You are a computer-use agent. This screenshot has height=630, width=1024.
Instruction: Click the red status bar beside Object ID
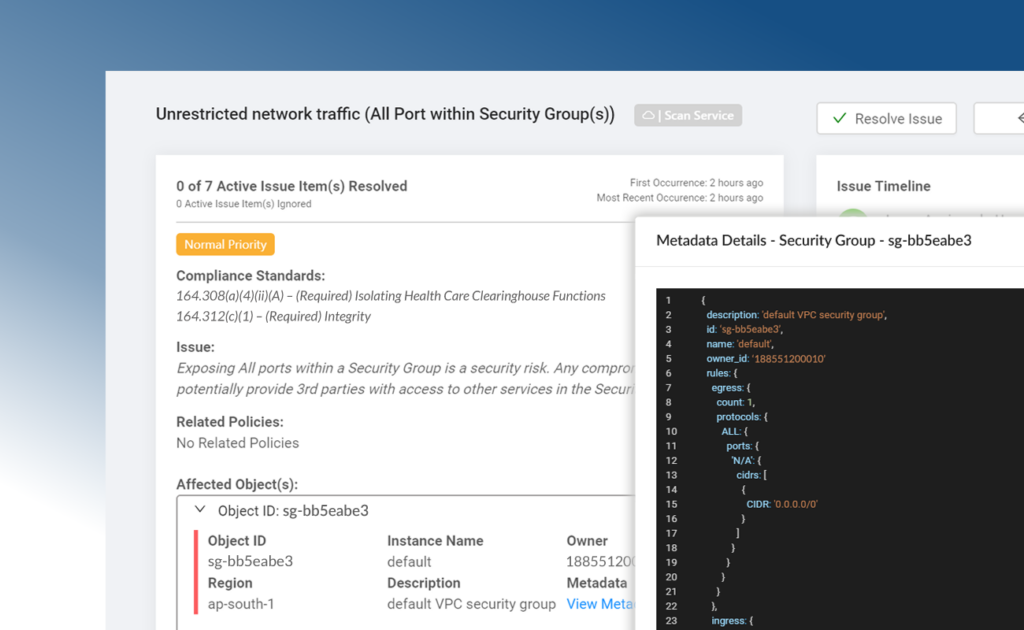tap(195, 572)
